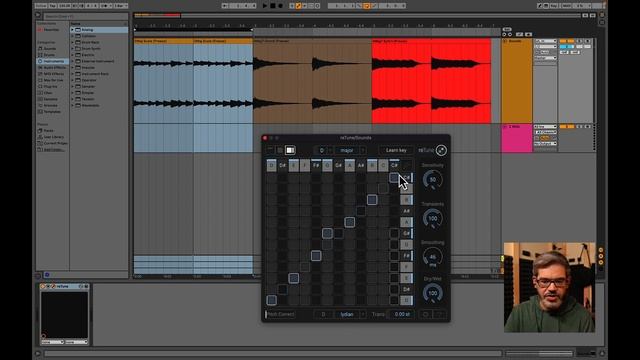
Task: Expand the Instrument Rack folder
Action: (73, 74)
